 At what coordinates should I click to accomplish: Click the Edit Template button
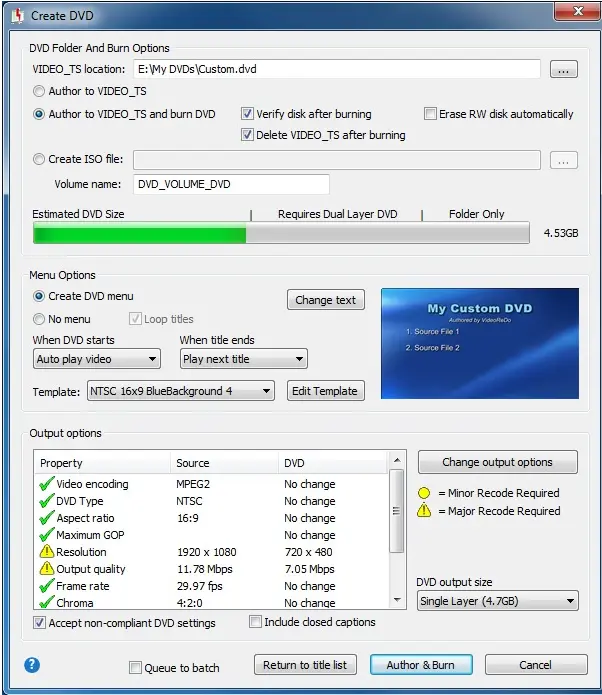point(326,391)
